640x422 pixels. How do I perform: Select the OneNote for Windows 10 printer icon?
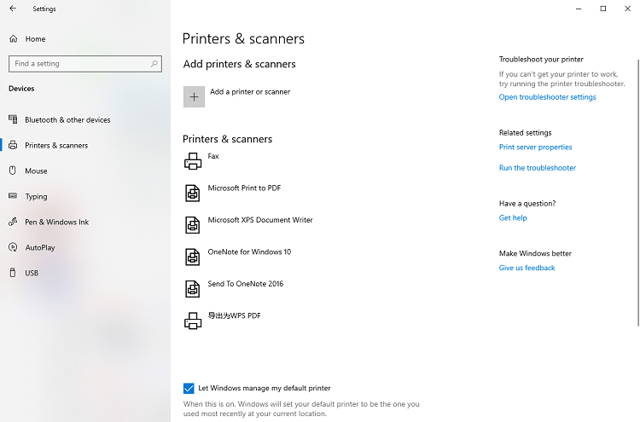tap(193, 257)
